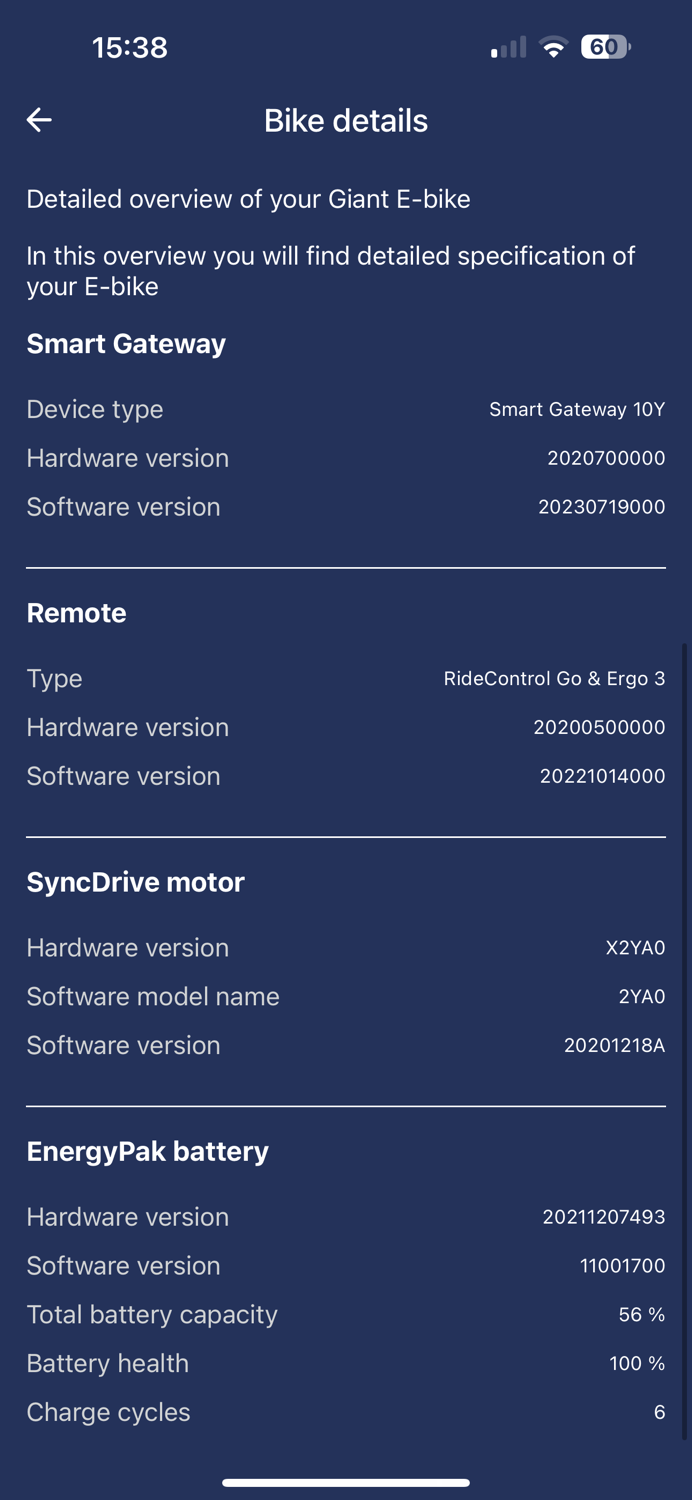
Task: Select the Smart Gateway section heading
Action: [126, 344]
